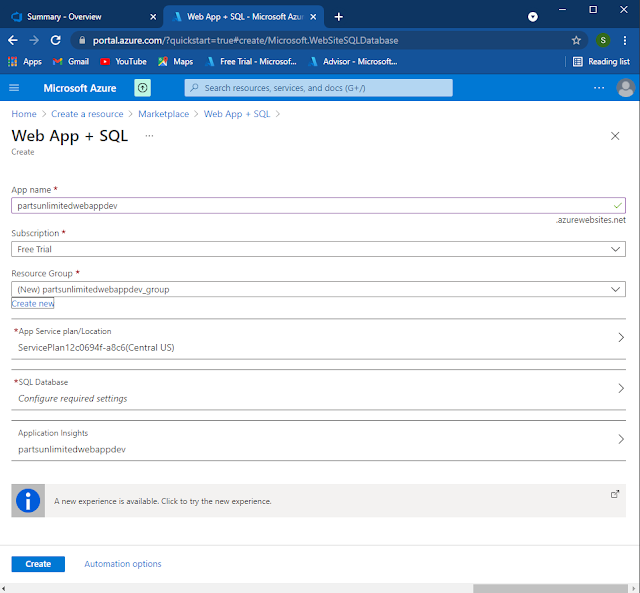This screenshot has width=640, height=593.
Task: Open the Maps bookmark
Action: click(176, 62)
